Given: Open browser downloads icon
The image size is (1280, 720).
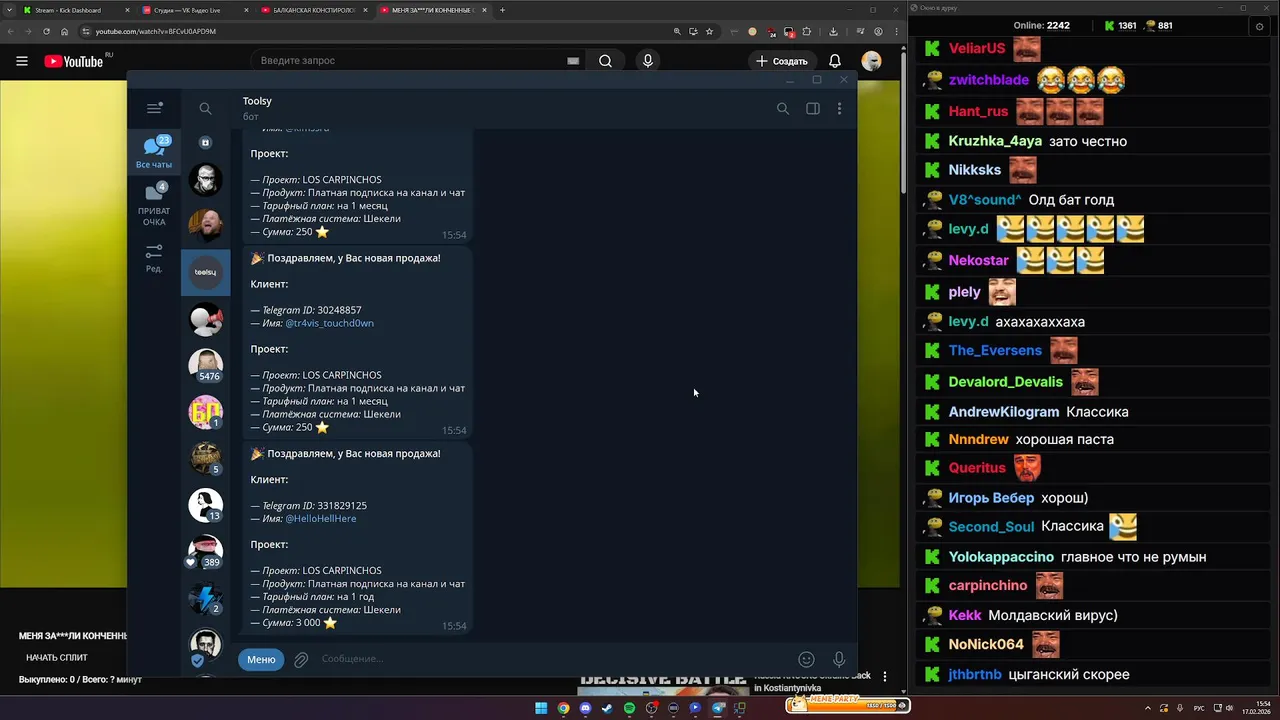Looking at the screenshot, I should 833,31.
